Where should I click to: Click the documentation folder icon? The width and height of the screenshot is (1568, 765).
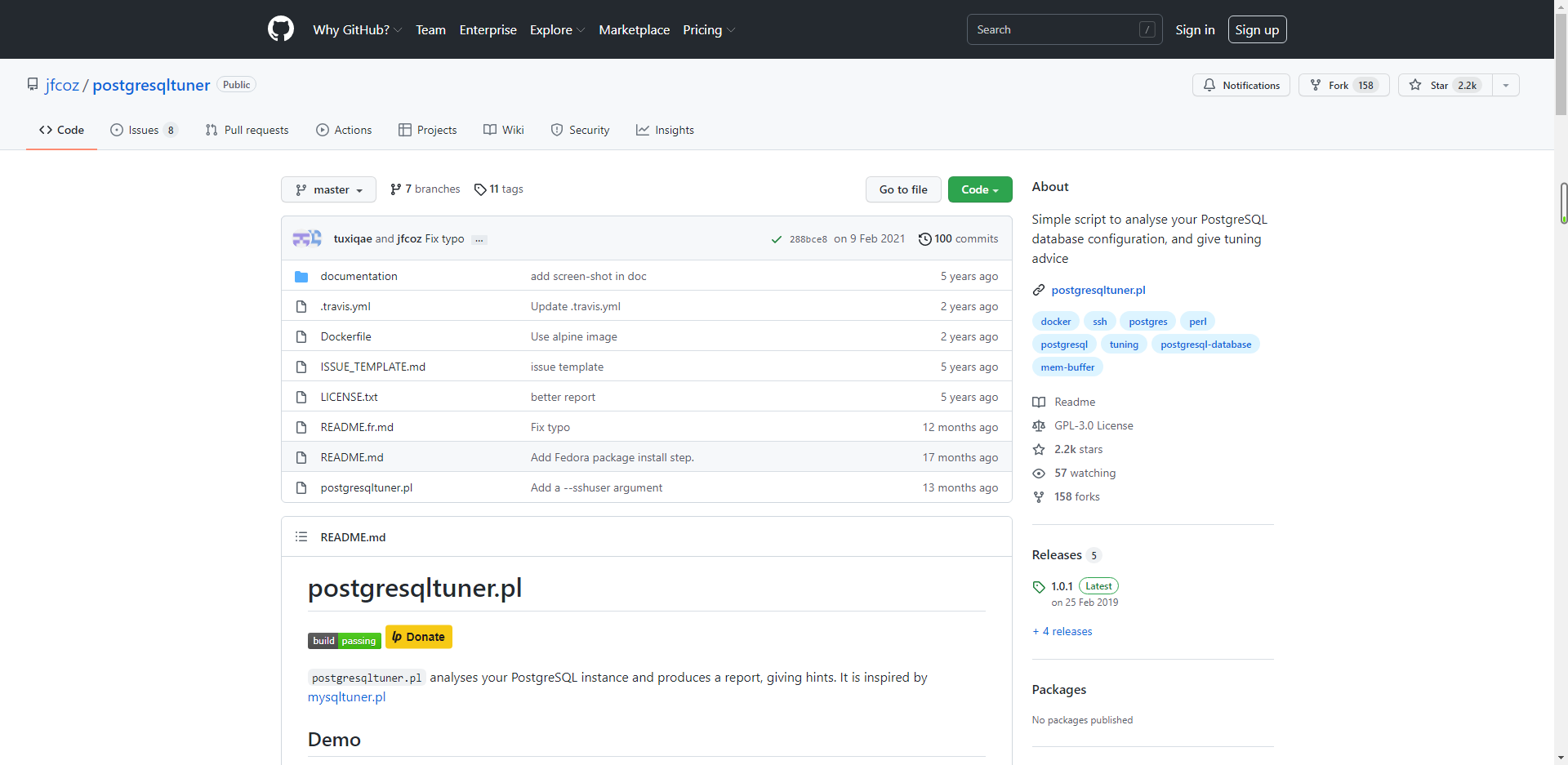coord(301,276)
